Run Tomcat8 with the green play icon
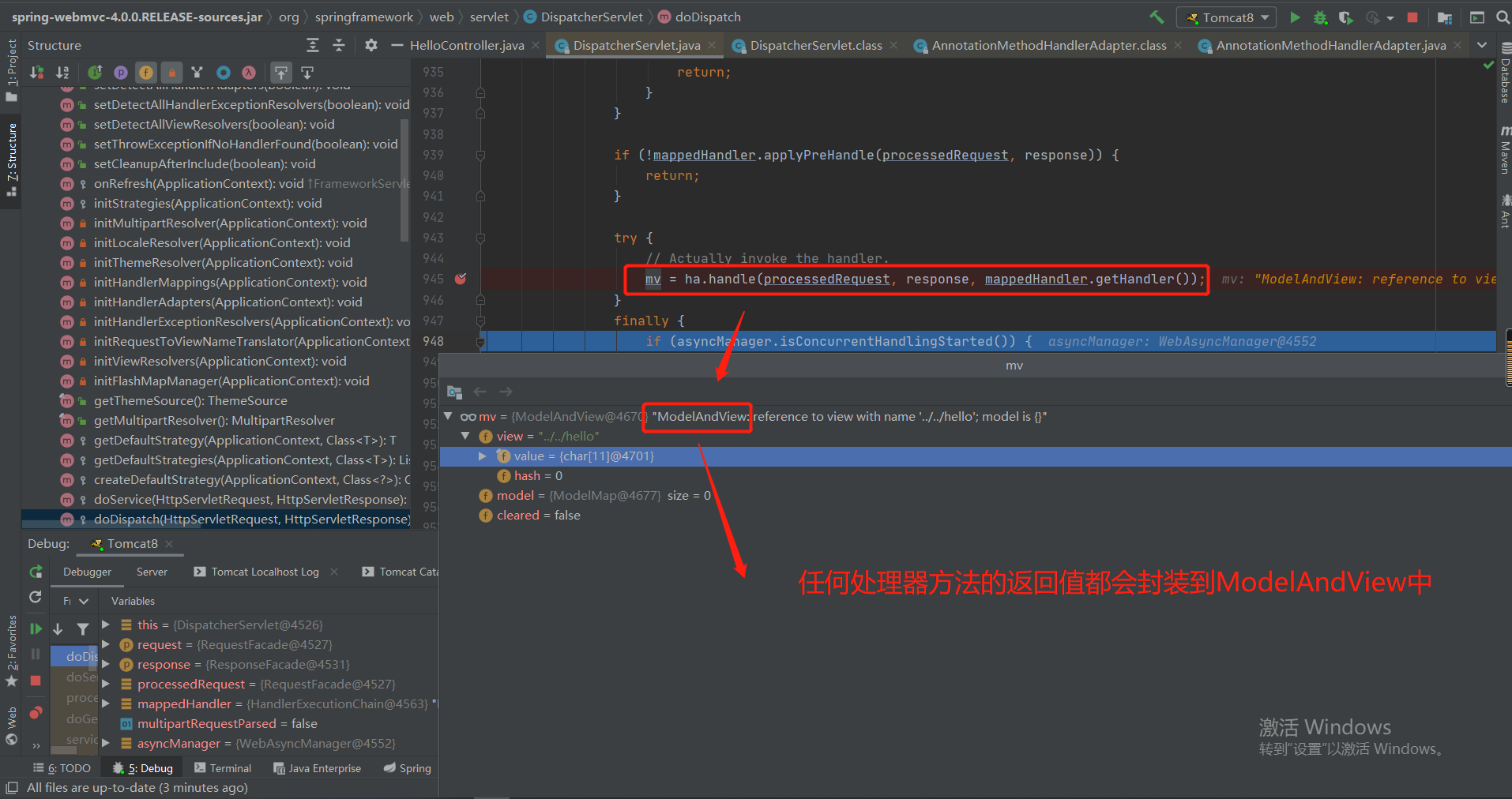The height and width of the screenshot is (799, 1512). click(x=1295, y=17)
